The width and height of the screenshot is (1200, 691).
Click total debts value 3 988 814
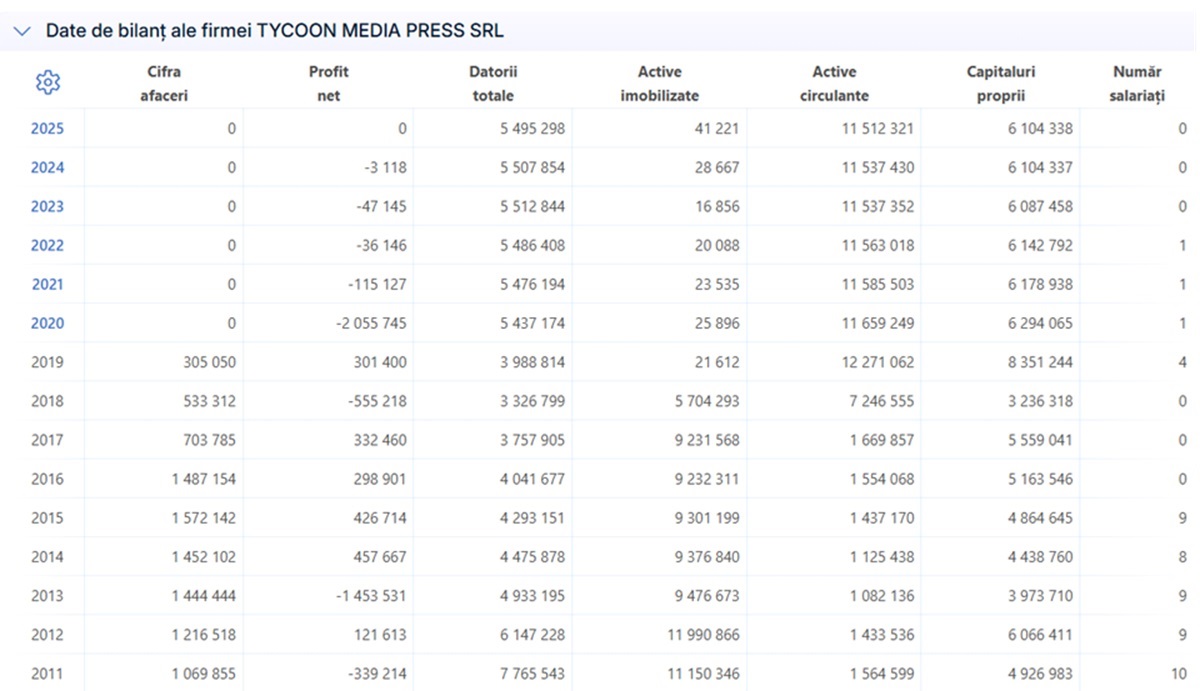[x=532, y=362]
